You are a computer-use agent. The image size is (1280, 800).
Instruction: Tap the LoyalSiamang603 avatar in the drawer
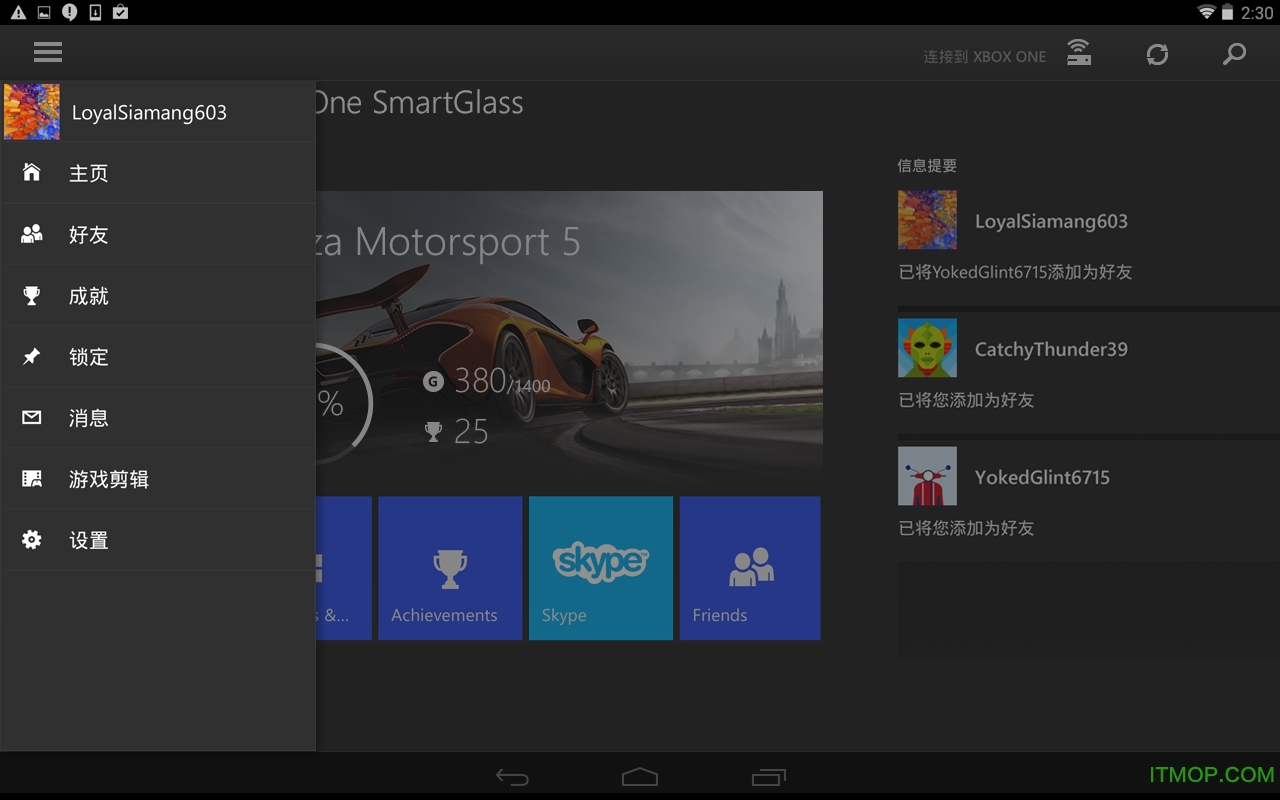[32, 111]
